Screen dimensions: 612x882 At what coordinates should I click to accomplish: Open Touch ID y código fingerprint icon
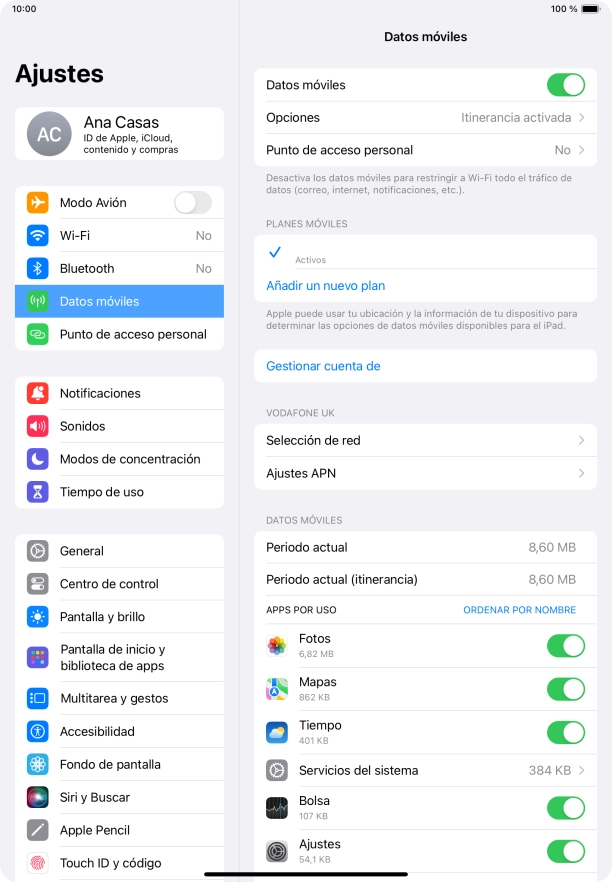click(x=38, y=863)
